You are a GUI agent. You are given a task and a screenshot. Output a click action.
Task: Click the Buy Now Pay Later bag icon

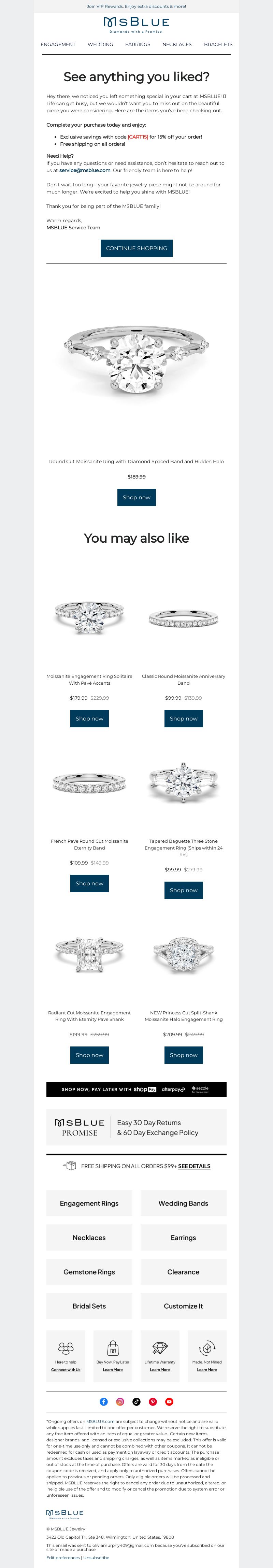(x=113, y=1348)
